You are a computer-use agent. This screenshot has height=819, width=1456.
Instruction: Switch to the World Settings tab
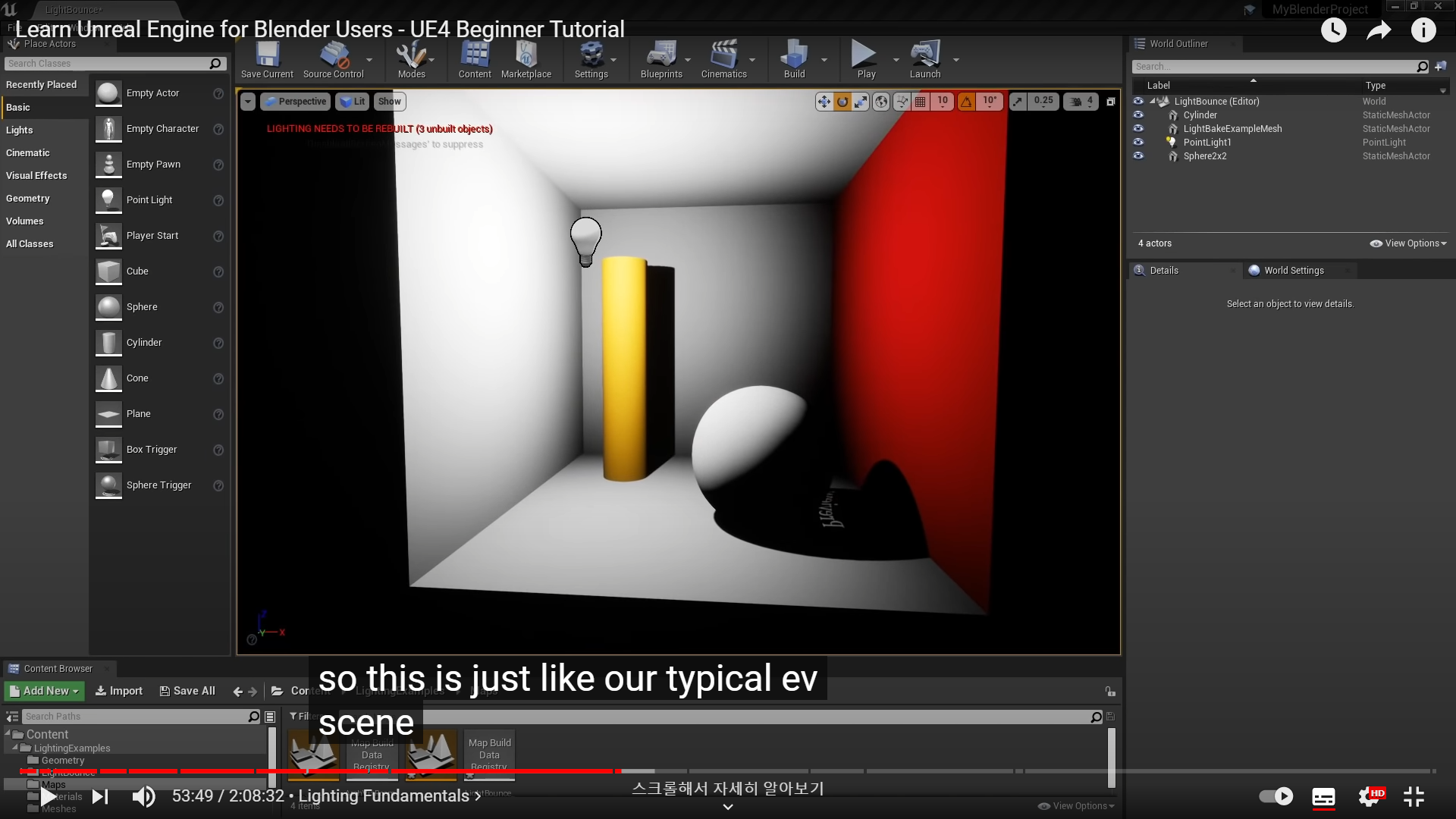[x=1293, y=271]
